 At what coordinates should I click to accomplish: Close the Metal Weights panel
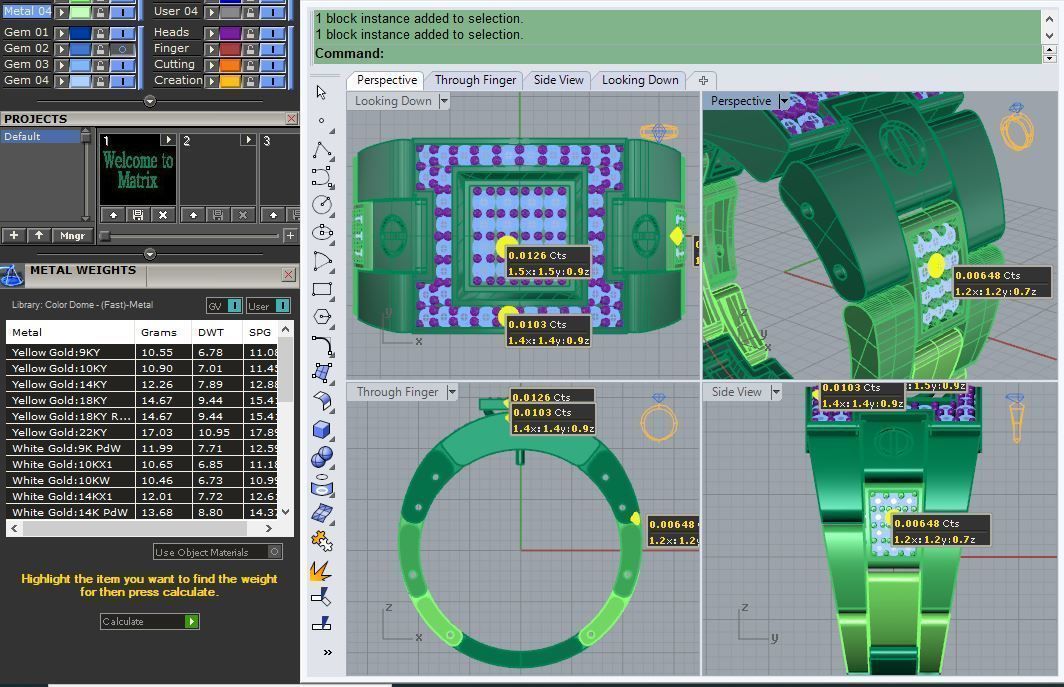coord(288,274)
